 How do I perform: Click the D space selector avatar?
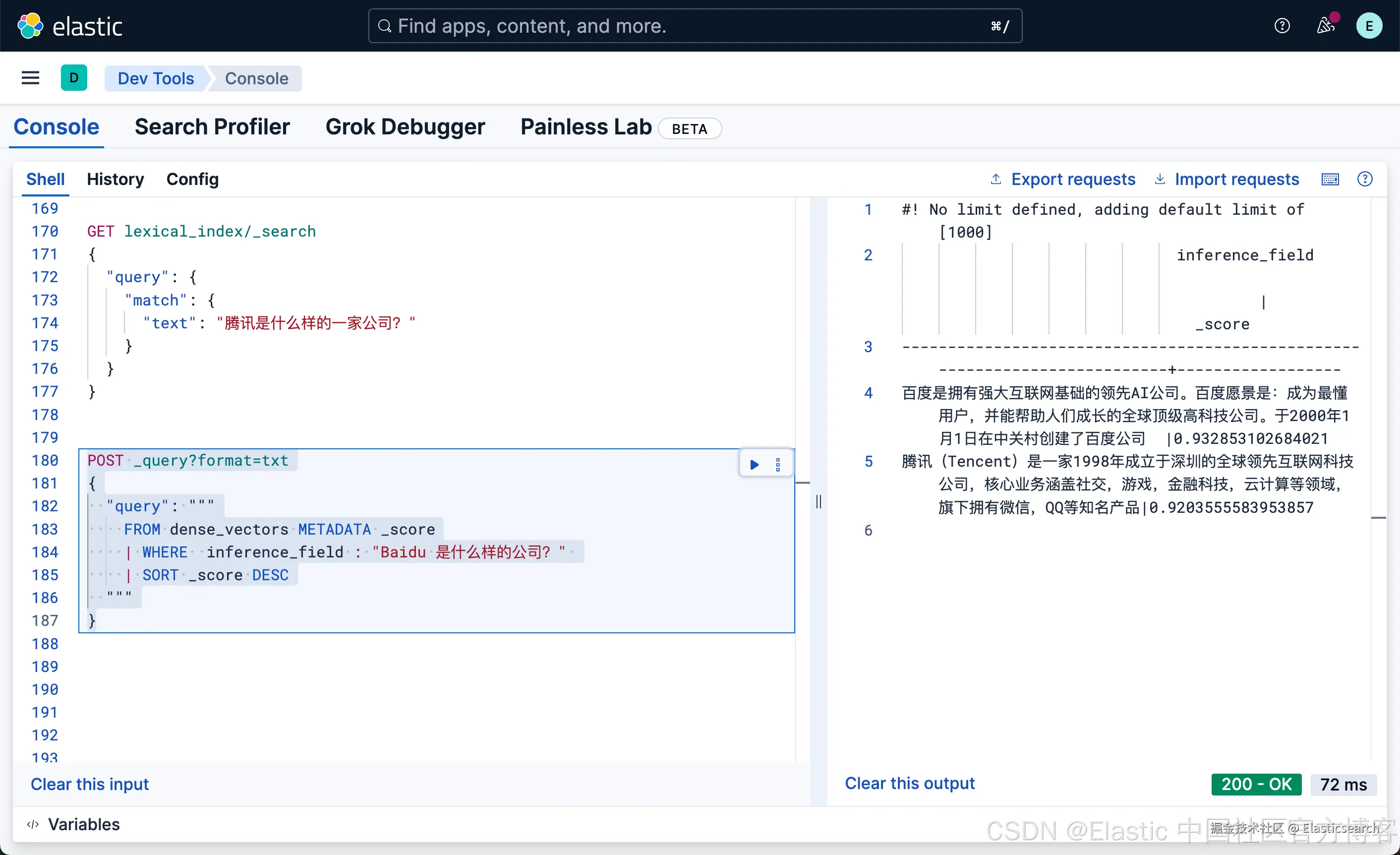pyautogui.click(x=74, y=78)
